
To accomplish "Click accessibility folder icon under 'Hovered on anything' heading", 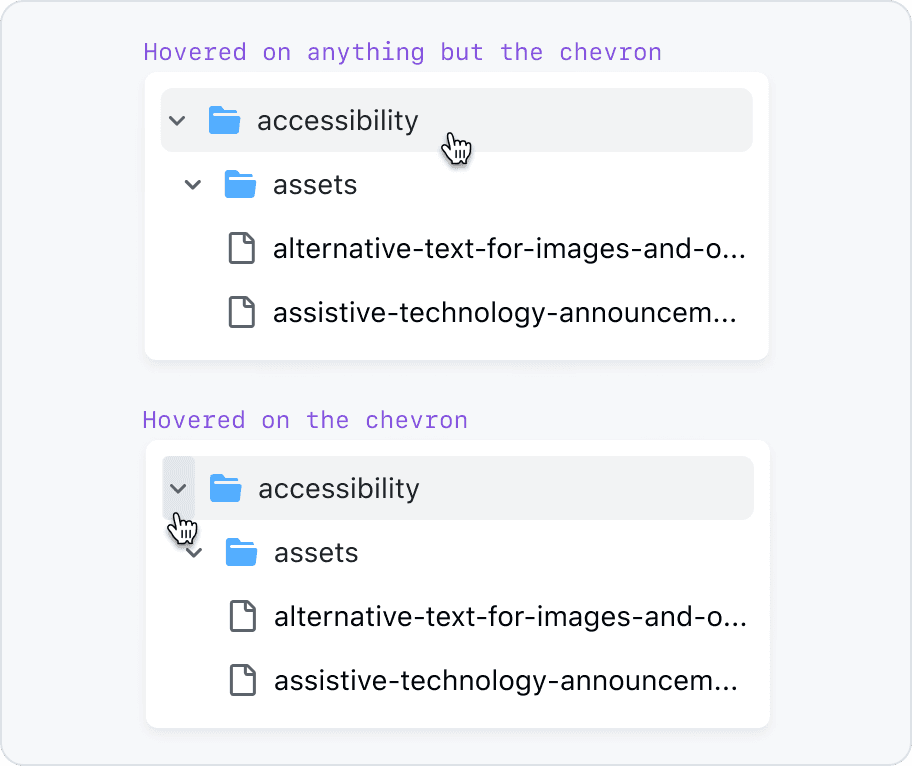I will pos(225,121).
